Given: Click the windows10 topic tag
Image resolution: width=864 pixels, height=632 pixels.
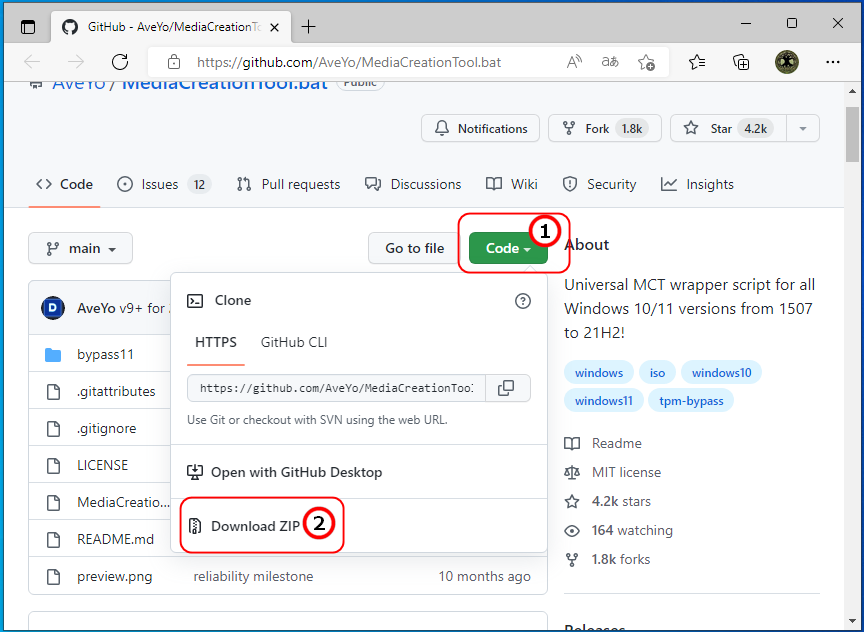Looking at the screenshot, I should [x=721, y=373].
